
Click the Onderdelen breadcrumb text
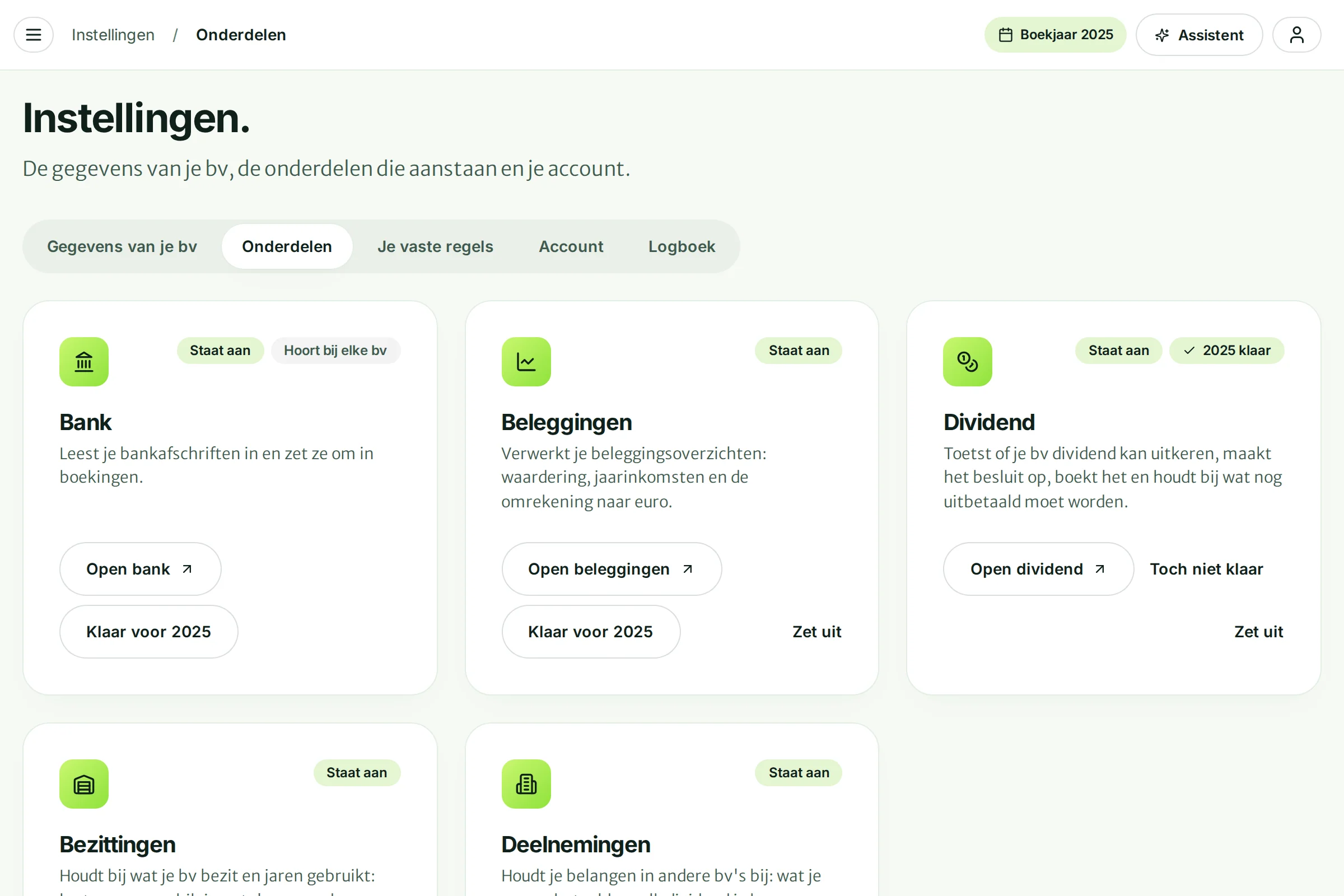point(241,35)
